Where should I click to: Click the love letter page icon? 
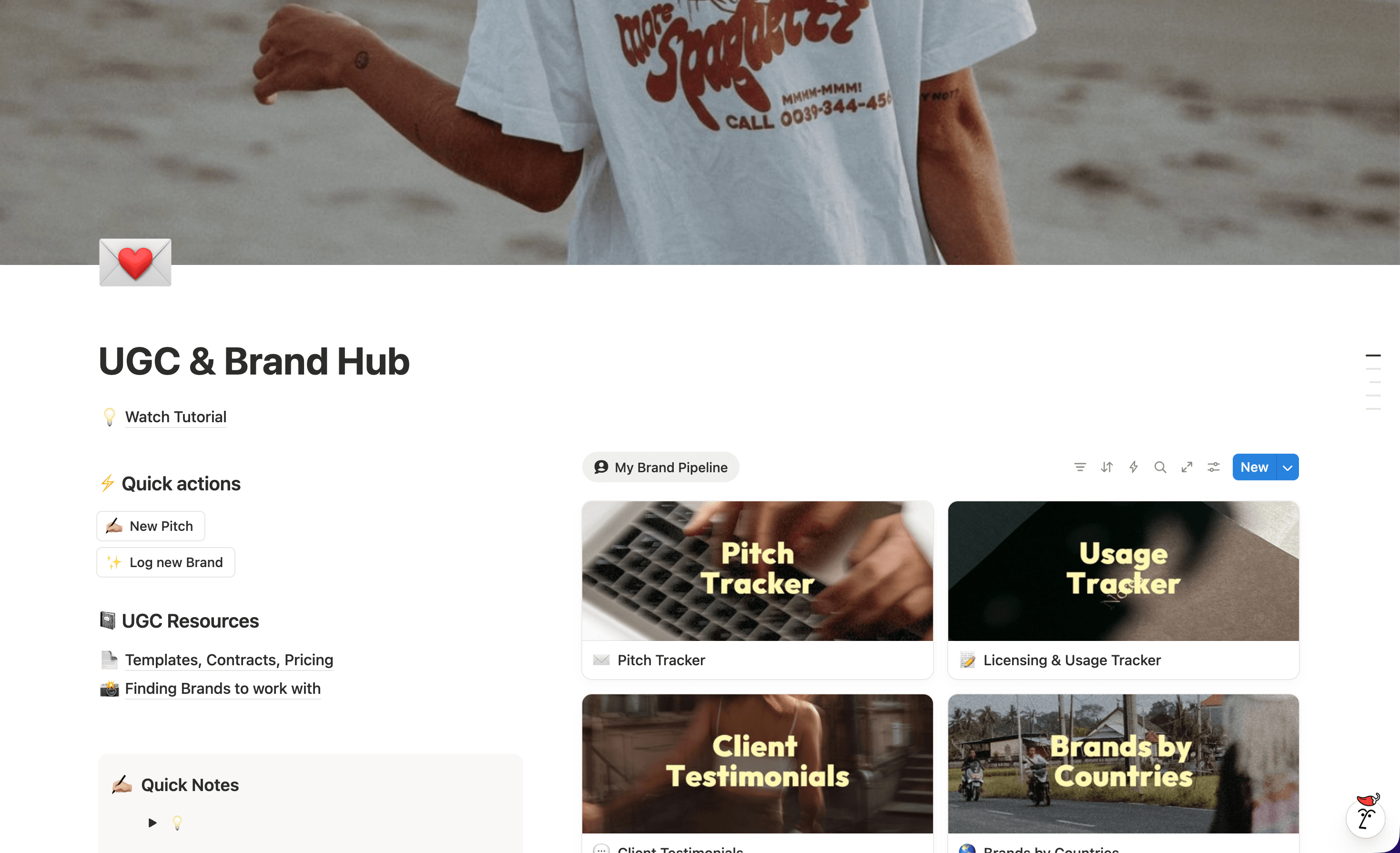(x=135, y=262)
